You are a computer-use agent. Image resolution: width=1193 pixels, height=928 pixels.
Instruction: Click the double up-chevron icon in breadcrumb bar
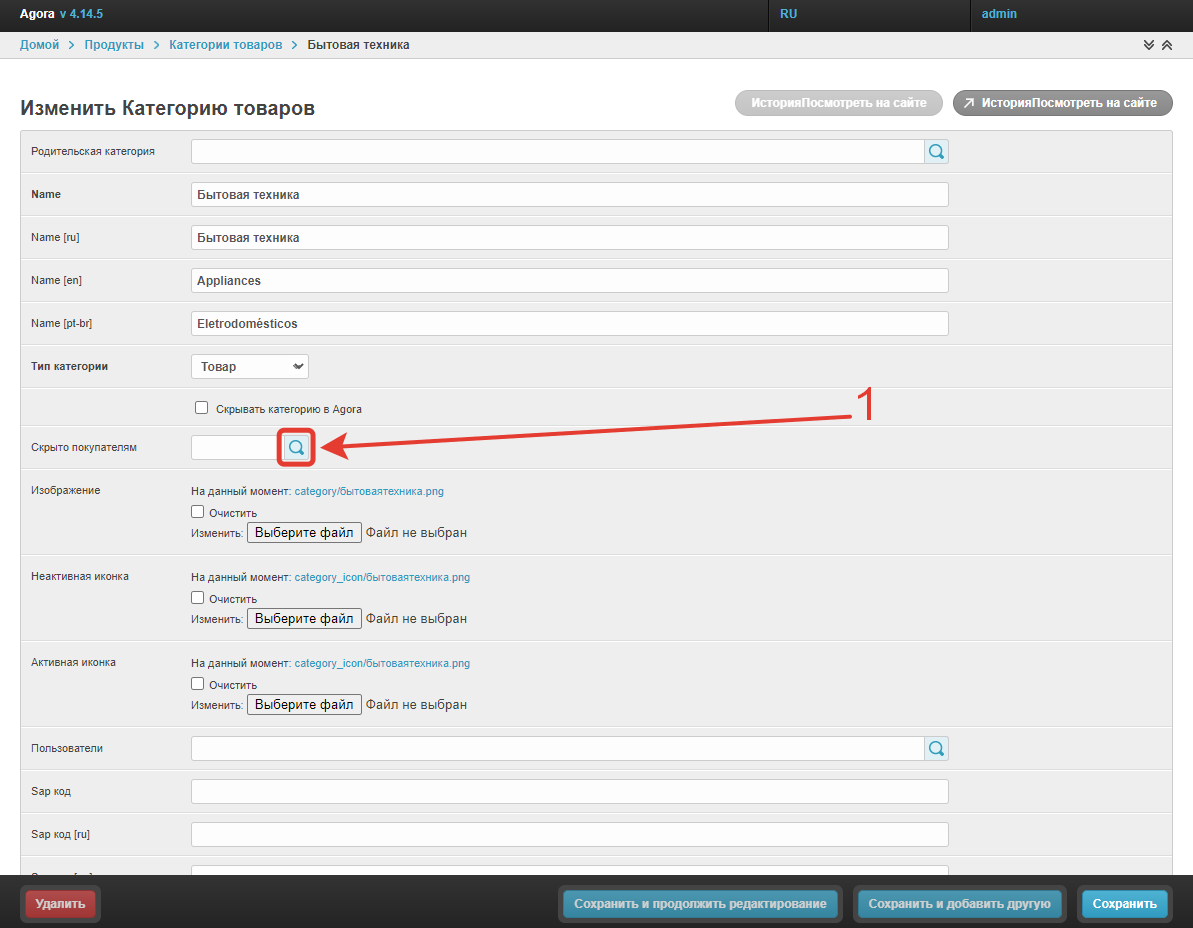point(1167,46)
